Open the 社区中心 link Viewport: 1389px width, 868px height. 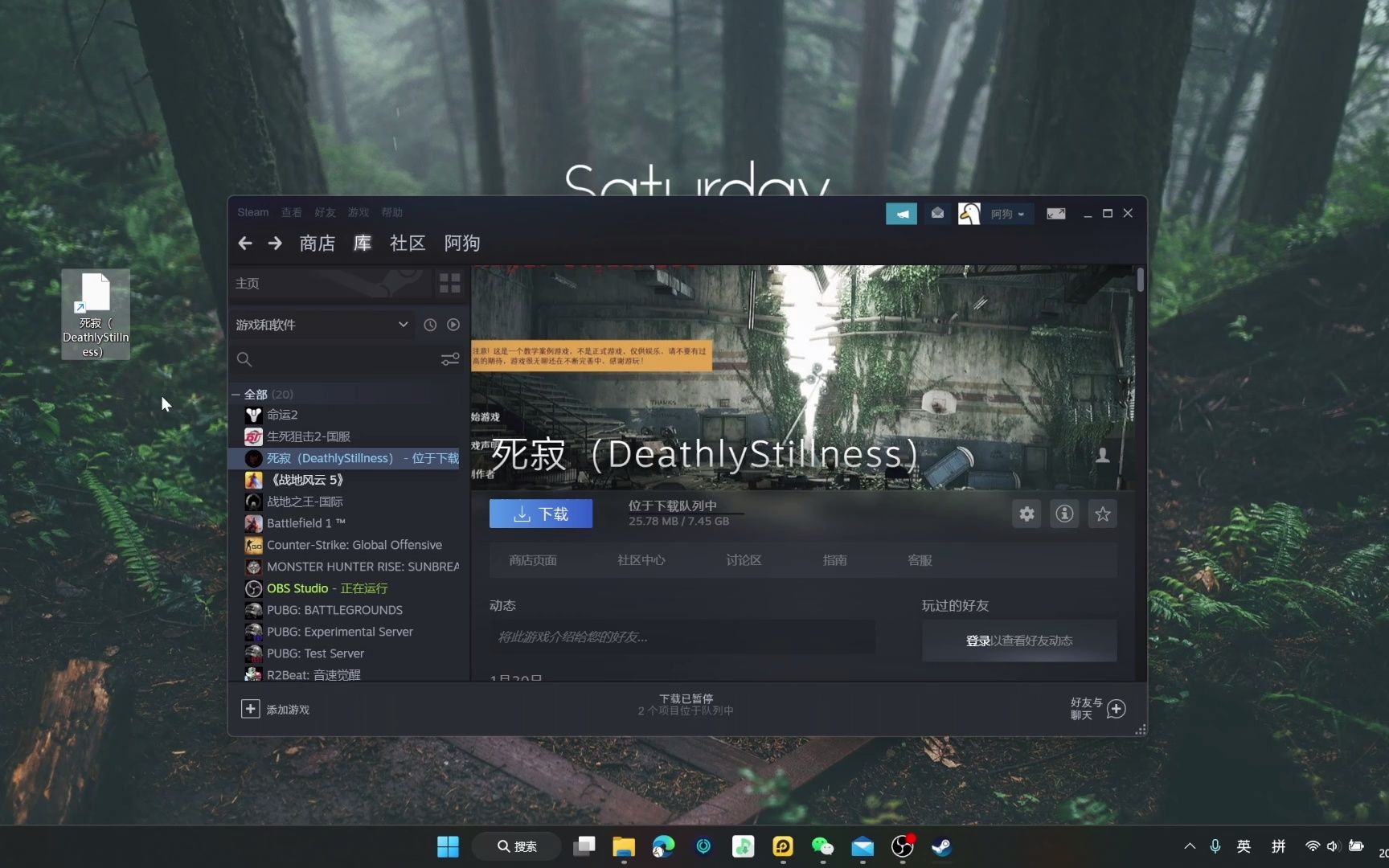tap(641, 560)
